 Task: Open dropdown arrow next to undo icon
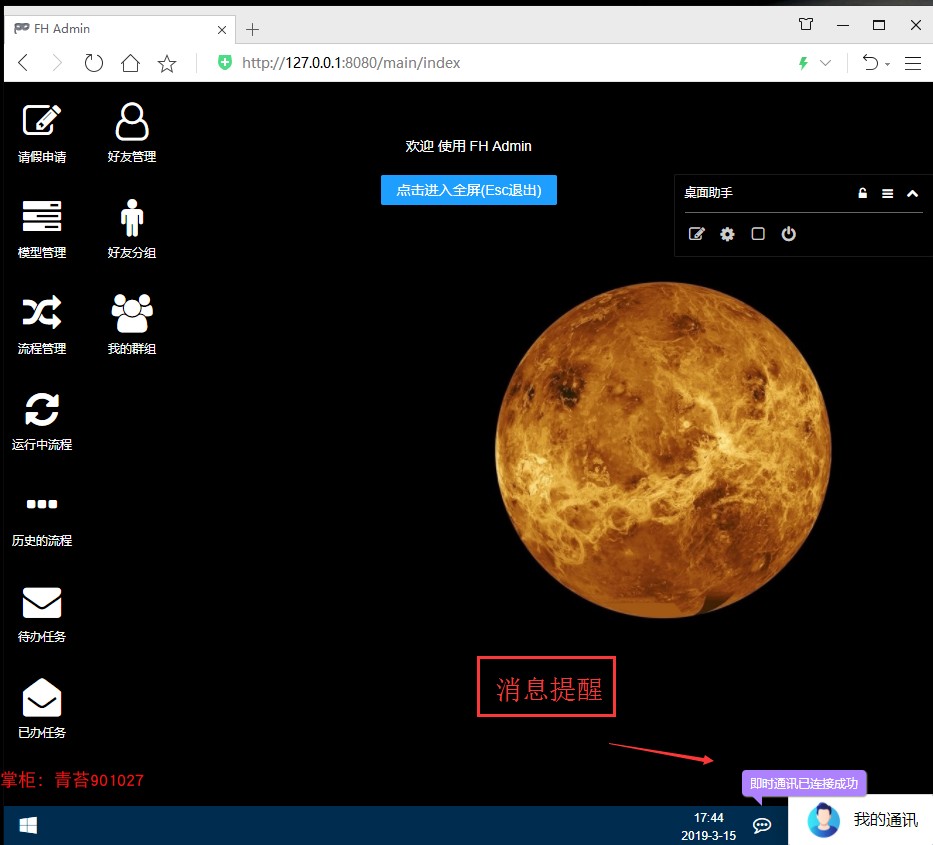(887, 64)
